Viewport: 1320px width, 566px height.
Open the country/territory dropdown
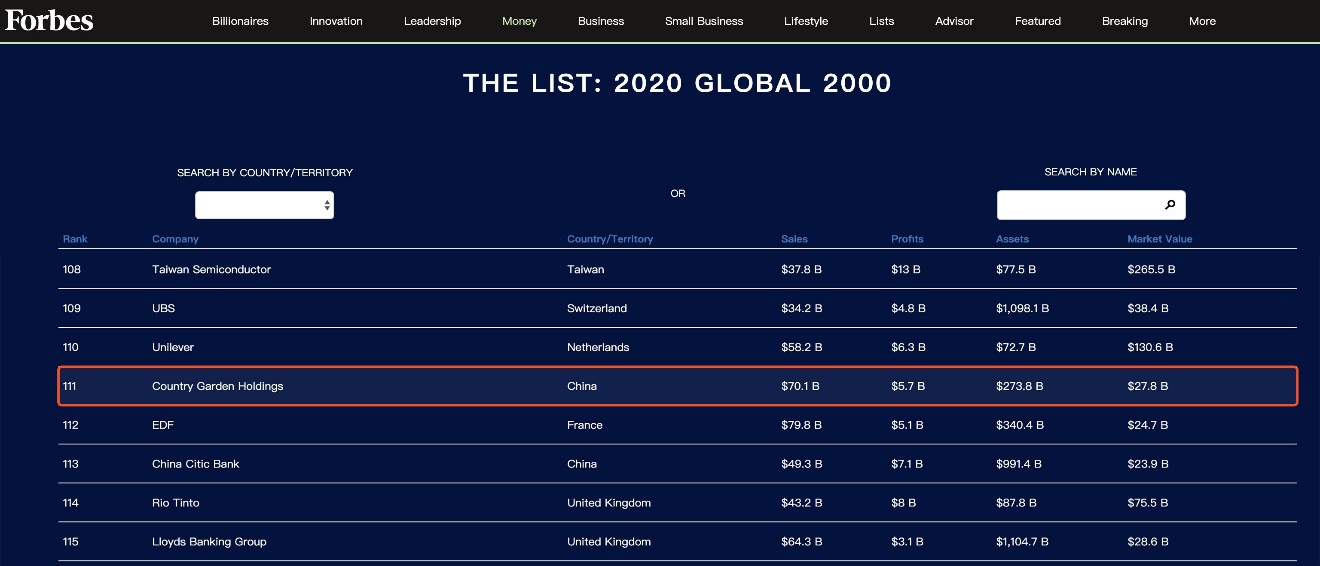264,205
